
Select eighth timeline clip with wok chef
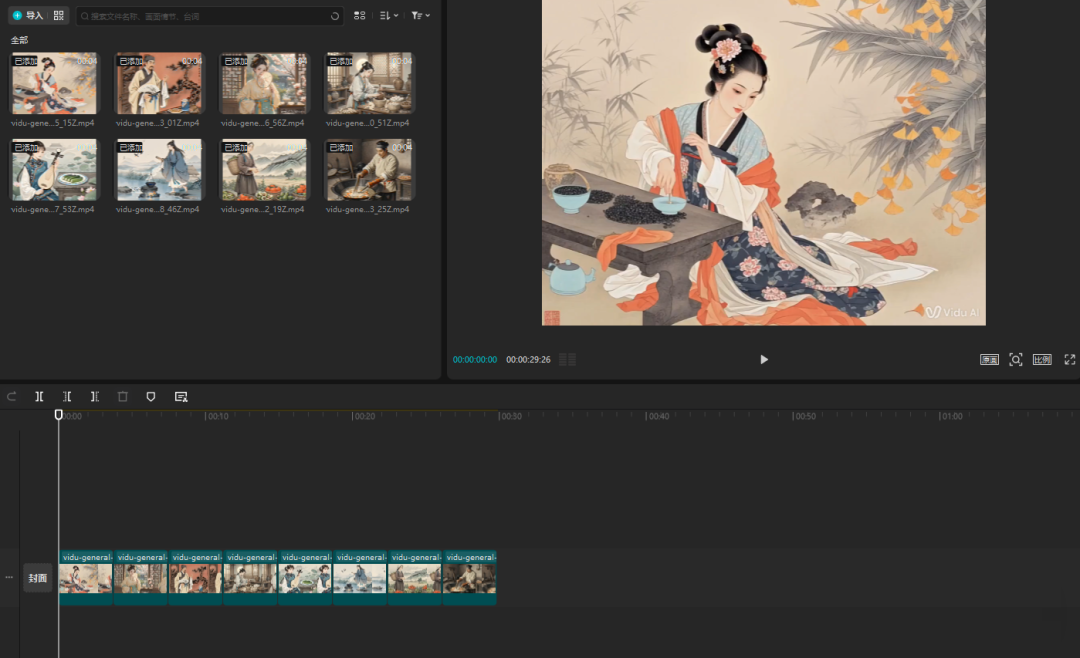[x=470, y=577]
